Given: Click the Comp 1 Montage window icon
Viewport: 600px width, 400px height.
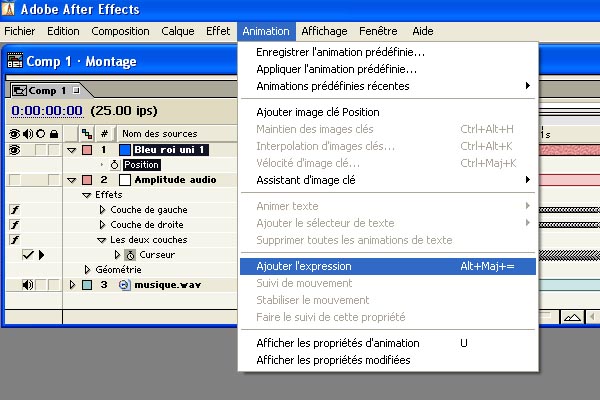Looking at the screenshot, I should coord(15,60).
